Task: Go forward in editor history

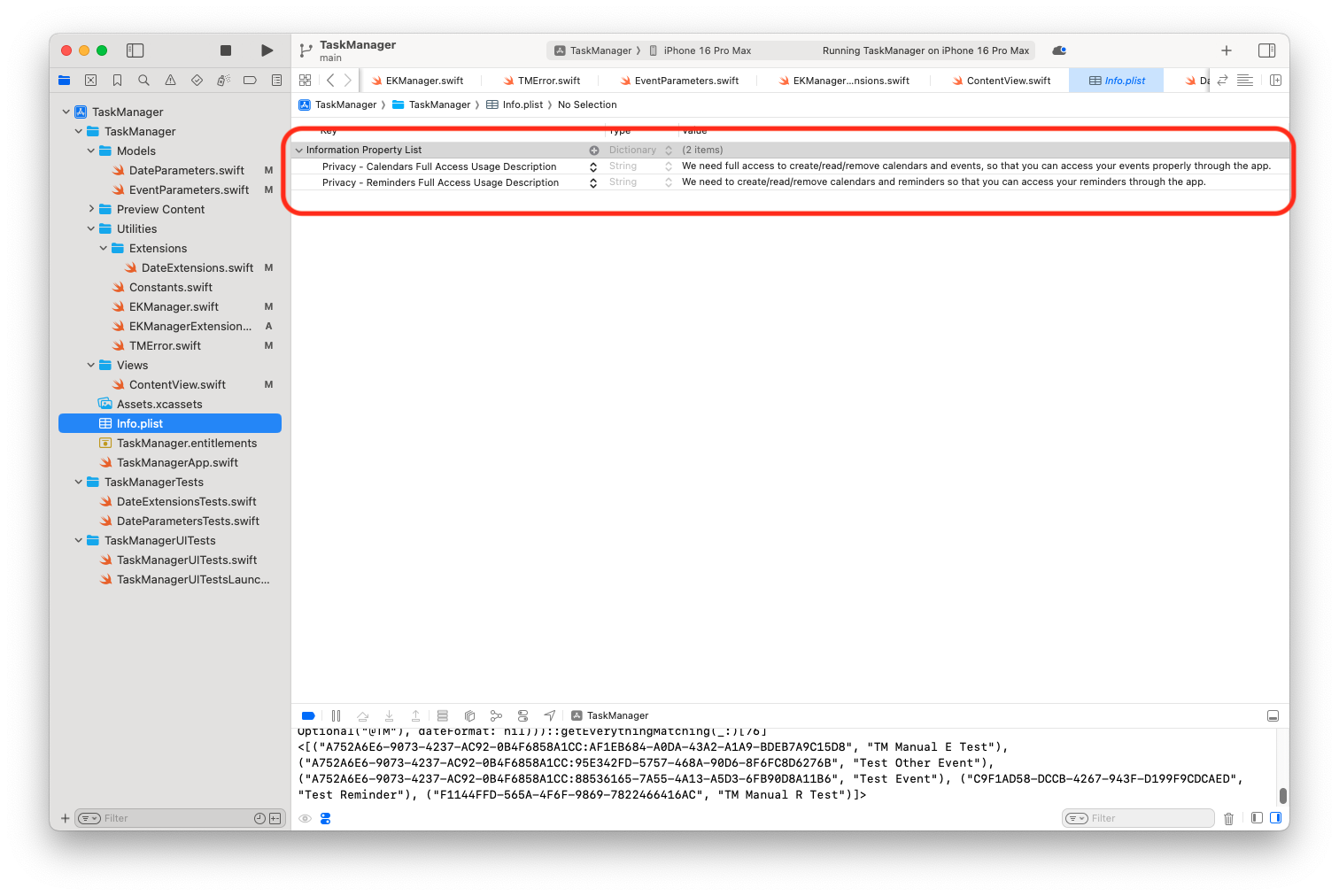Action: (x=348, y=80)
